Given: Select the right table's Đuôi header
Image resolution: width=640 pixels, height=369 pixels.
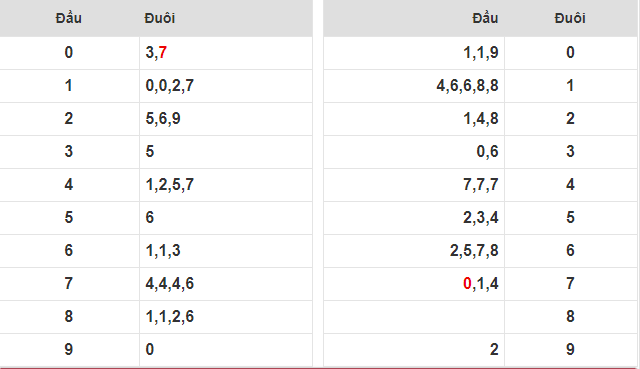Looking at the screenshot, I should [x=570, y=18].
